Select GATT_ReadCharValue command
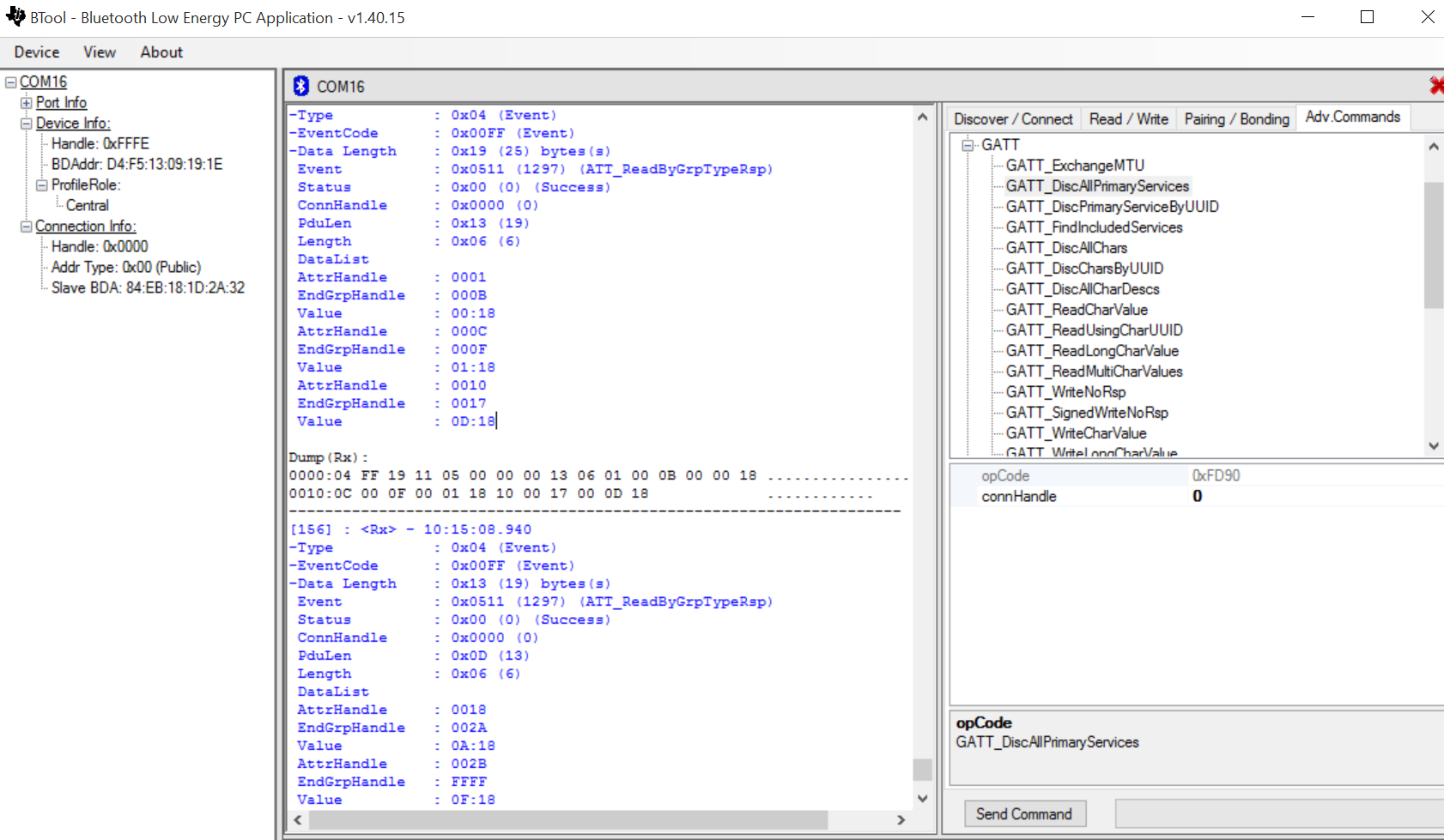The height and width of the screenshot is (840, 1444). [x=1077, y=310]
